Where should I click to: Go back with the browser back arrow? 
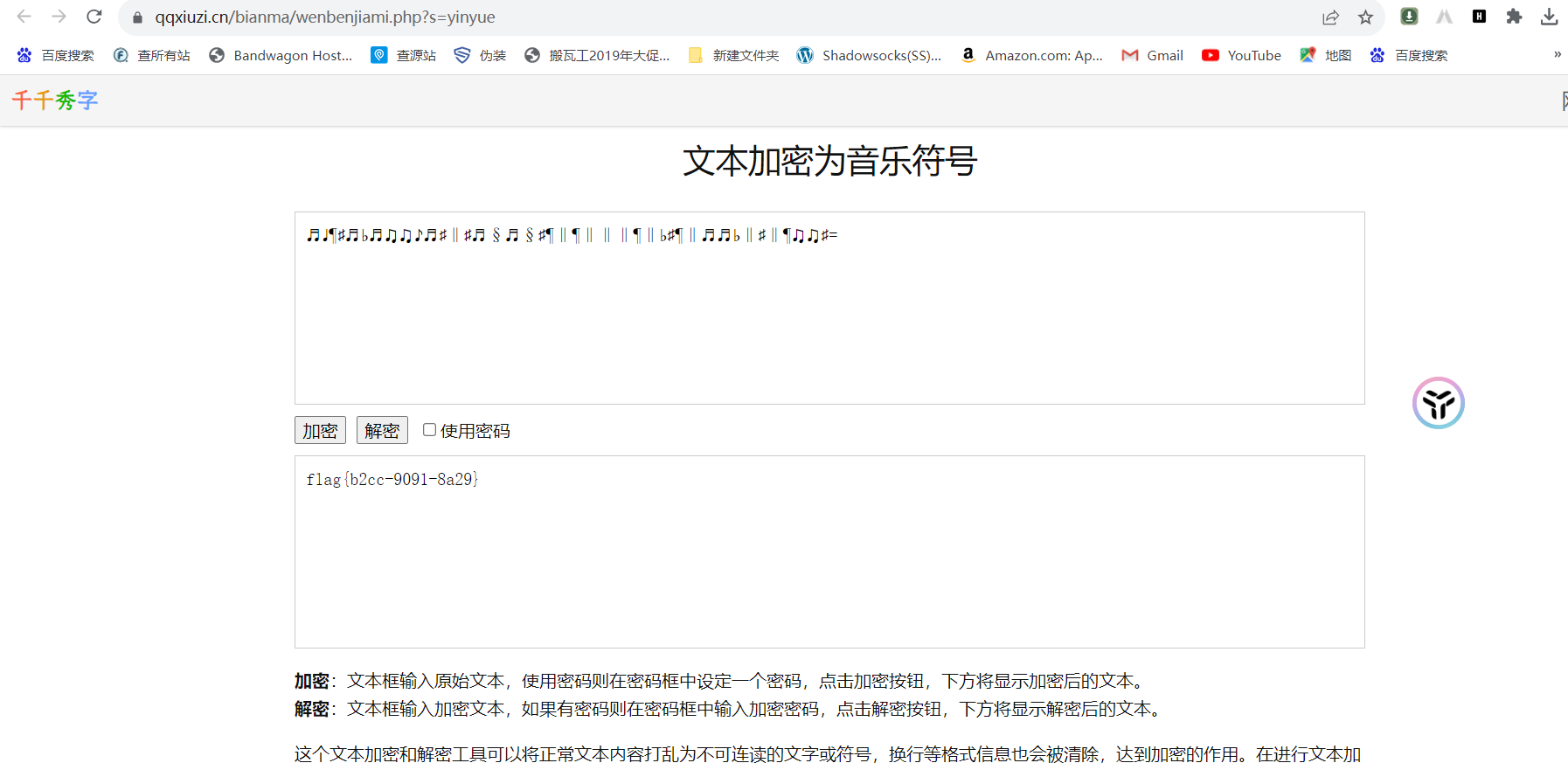(24, 17)
